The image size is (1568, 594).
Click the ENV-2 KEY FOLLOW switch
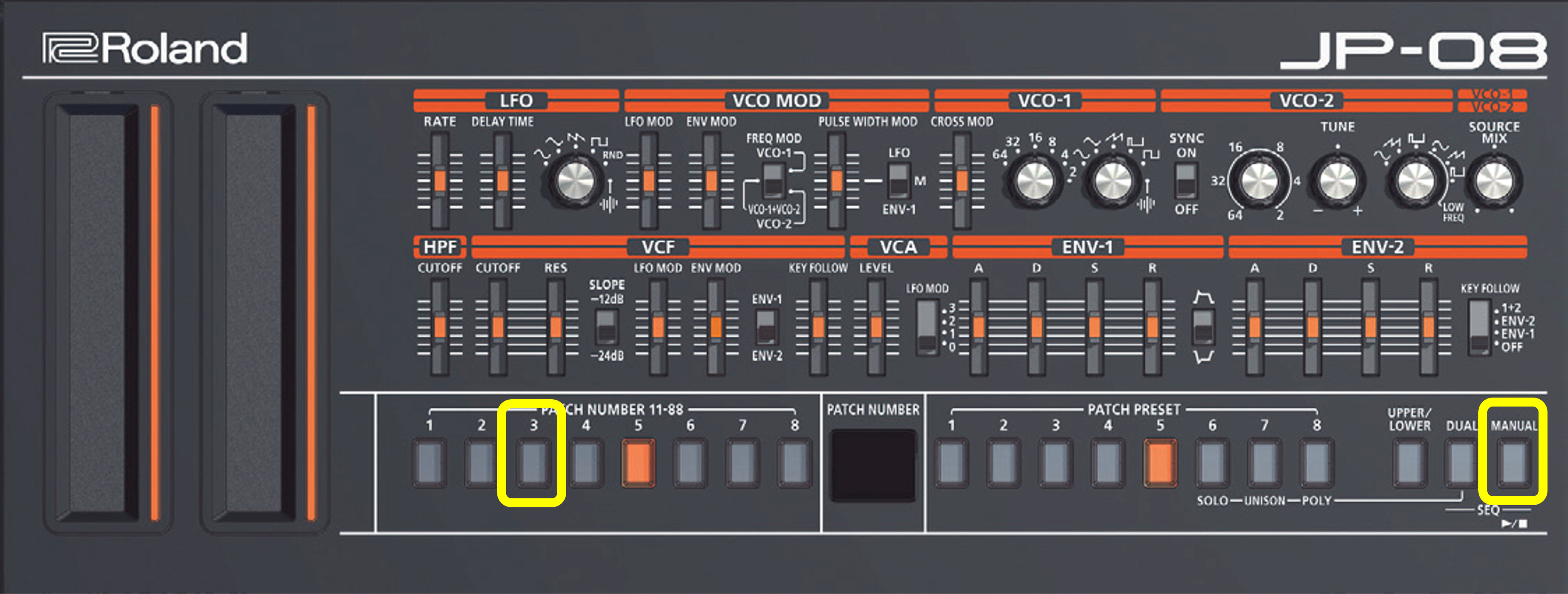pos(1480,328)
